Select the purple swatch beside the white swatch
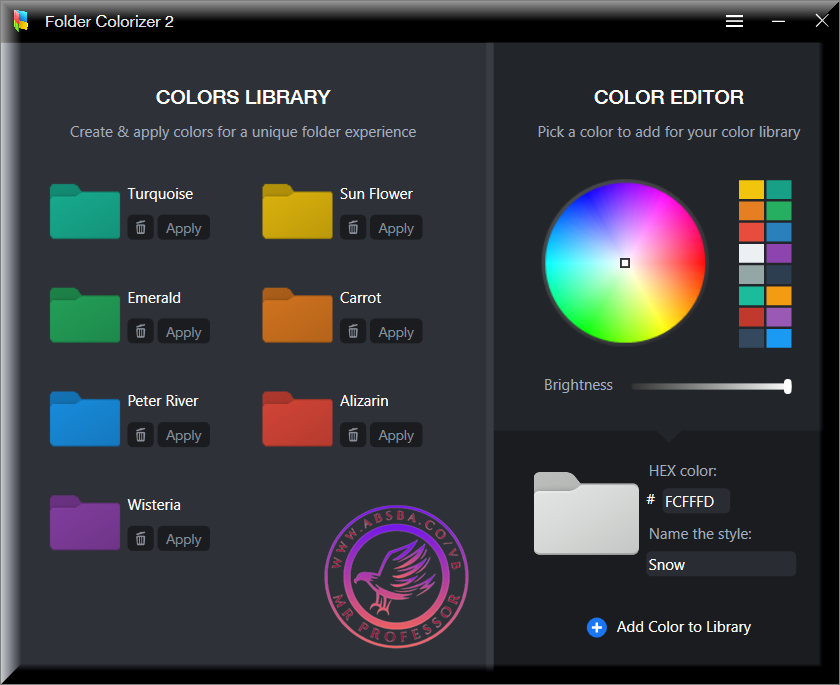The image size is (840, 685). tap(778, 253)
